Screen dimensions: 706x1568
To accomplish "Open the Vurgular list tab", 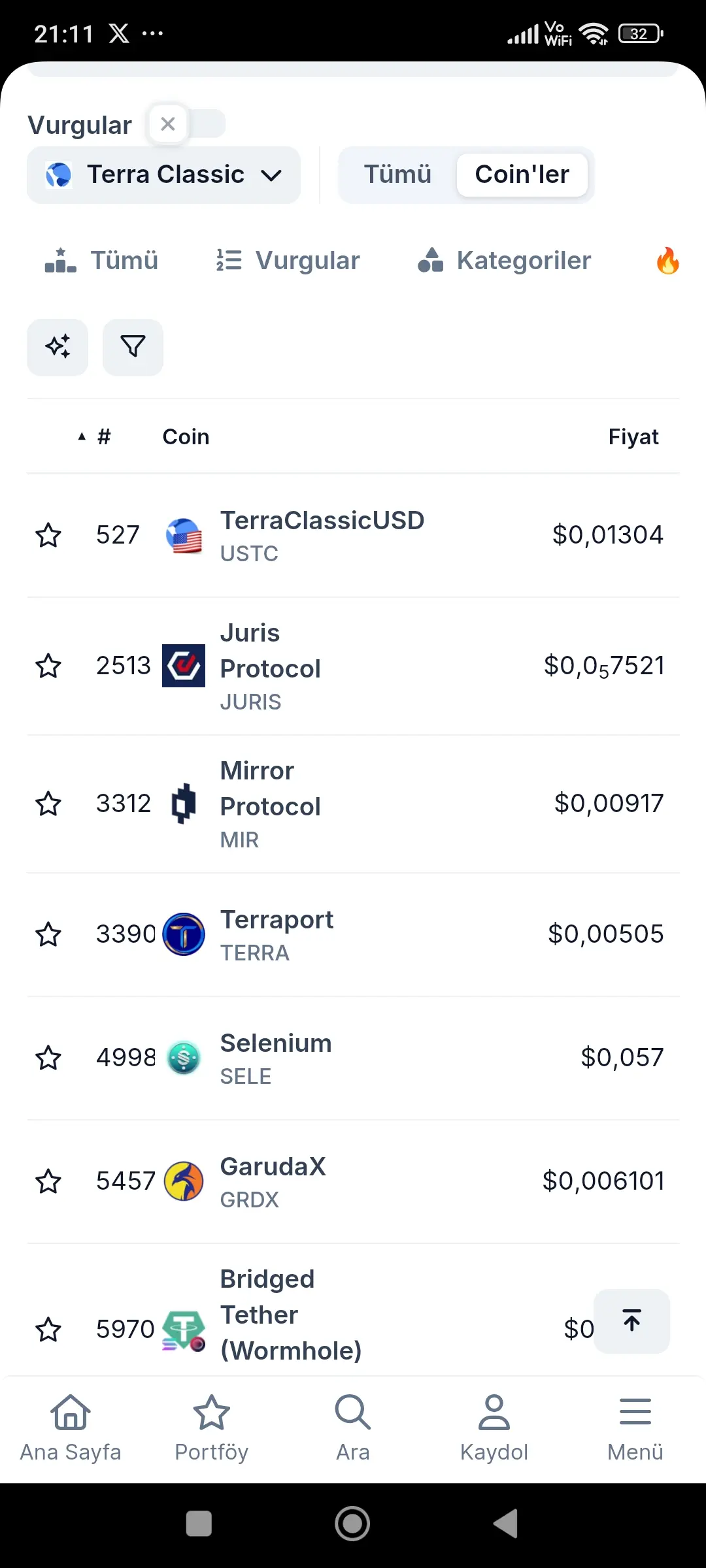I will click(288, 261).
